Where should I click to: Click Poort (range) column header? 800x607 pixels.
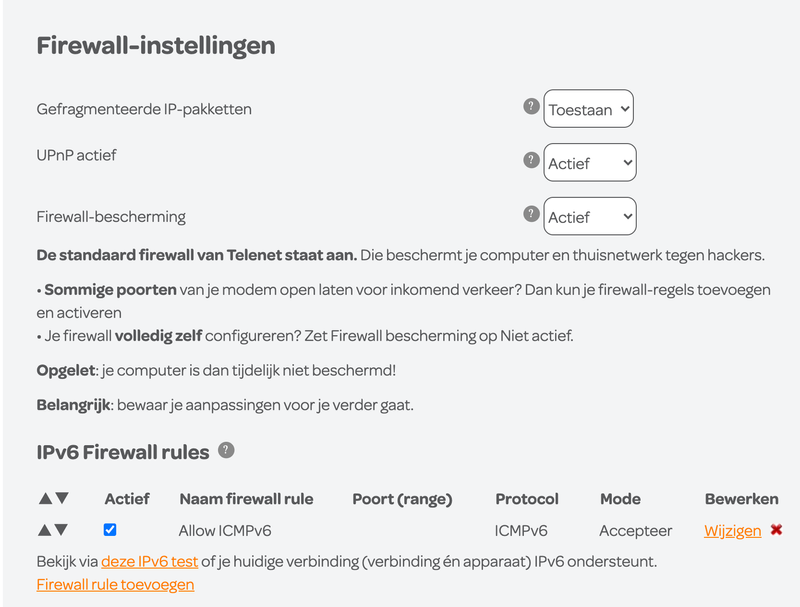(403, 499)
